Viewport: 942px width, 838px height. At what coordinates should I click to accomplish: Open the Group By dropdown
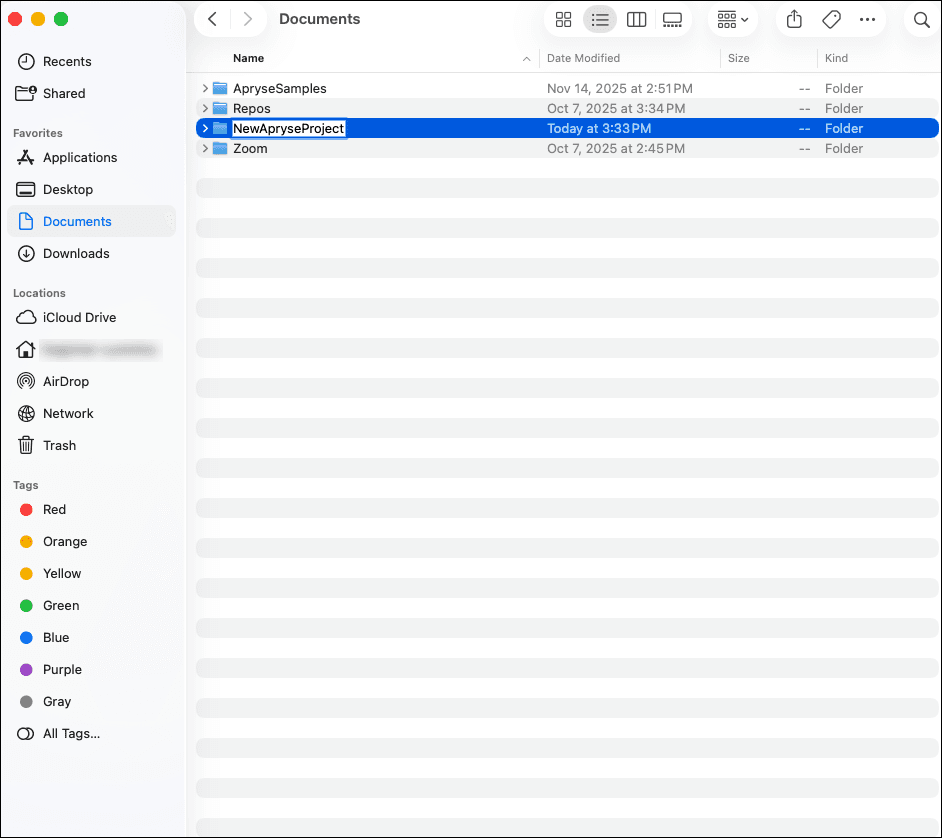point(733,20)
